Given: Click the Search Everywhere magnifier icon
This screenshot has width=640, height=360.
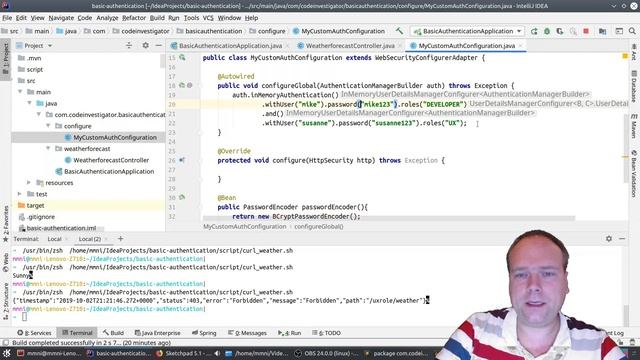Looking at the screenshot, I should pyautogui.click(x=632, y=31).
